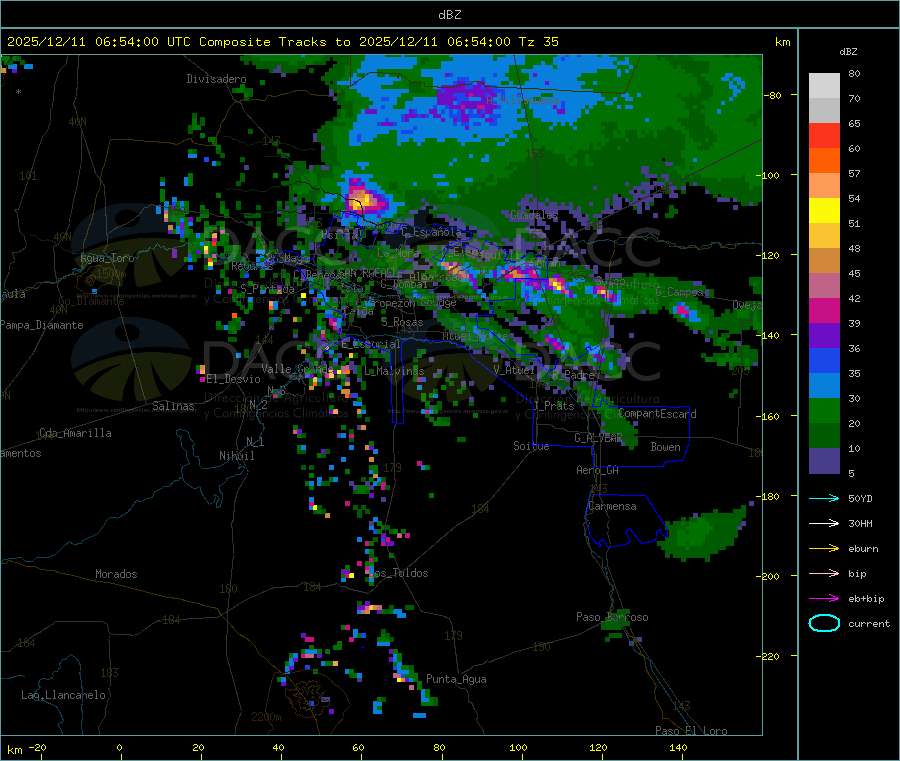Click the 'L_Malvinas' map label

[x=394, y=371]
